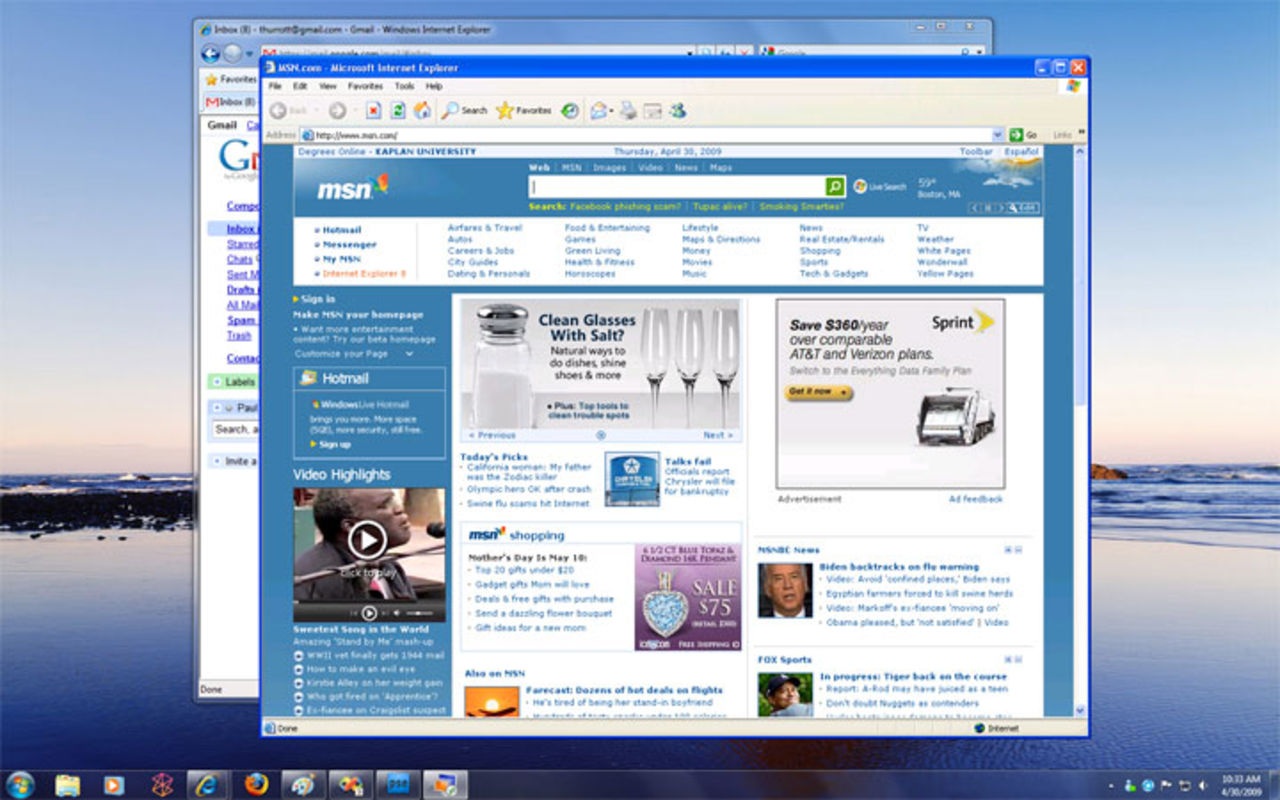This screenshot has height=800, width=1280.
Task: Click Hotmail Sign up link
Action: pos(335,444)
